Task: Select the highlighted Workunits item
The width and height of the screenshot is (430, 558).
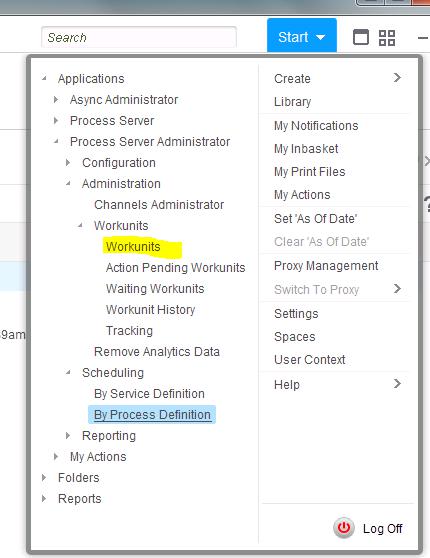Action: coord(133,247)
